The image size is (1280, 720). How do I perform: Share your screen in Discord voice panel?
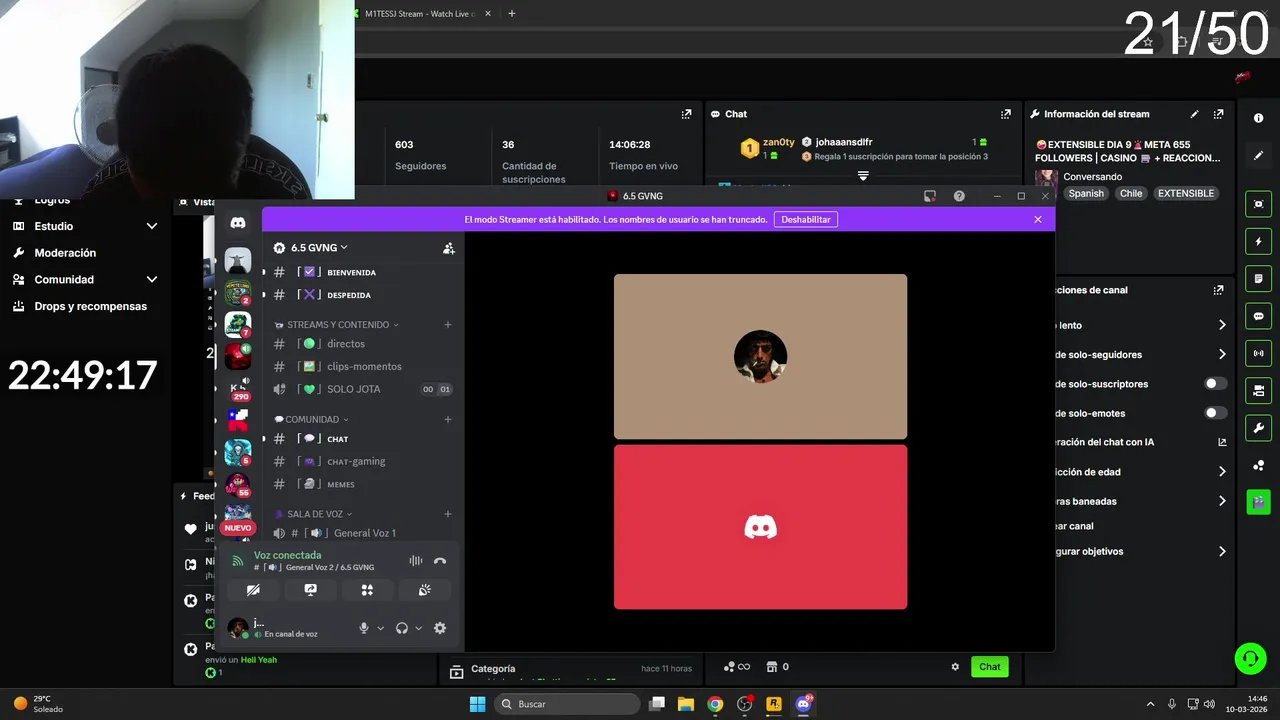coord(310,590)
